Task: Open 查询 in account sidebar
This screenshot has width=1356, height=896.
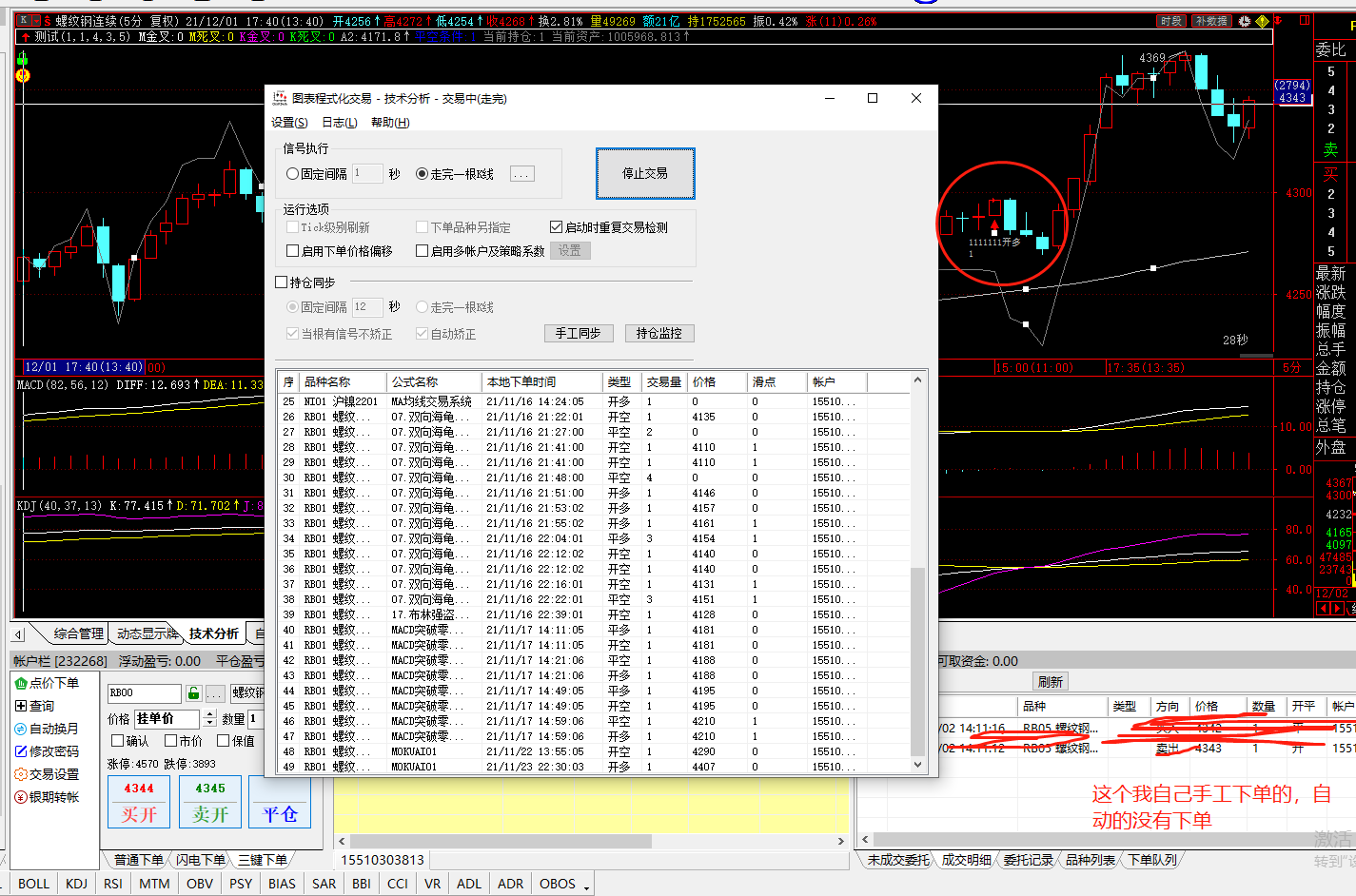Action: coord(35,706)
